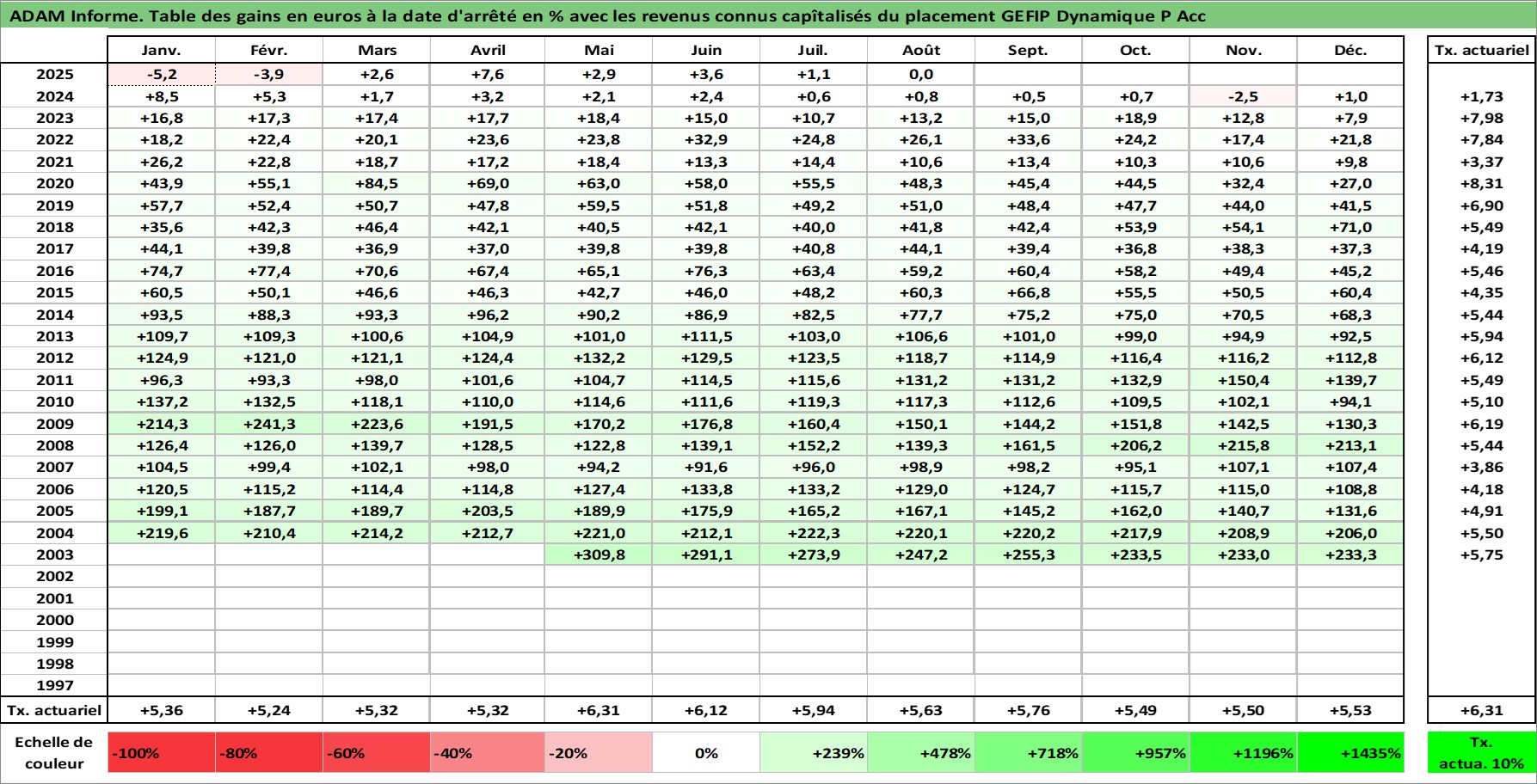
Task: Click the +150,4 cell for Nov. 2011
Action: 1244,380
